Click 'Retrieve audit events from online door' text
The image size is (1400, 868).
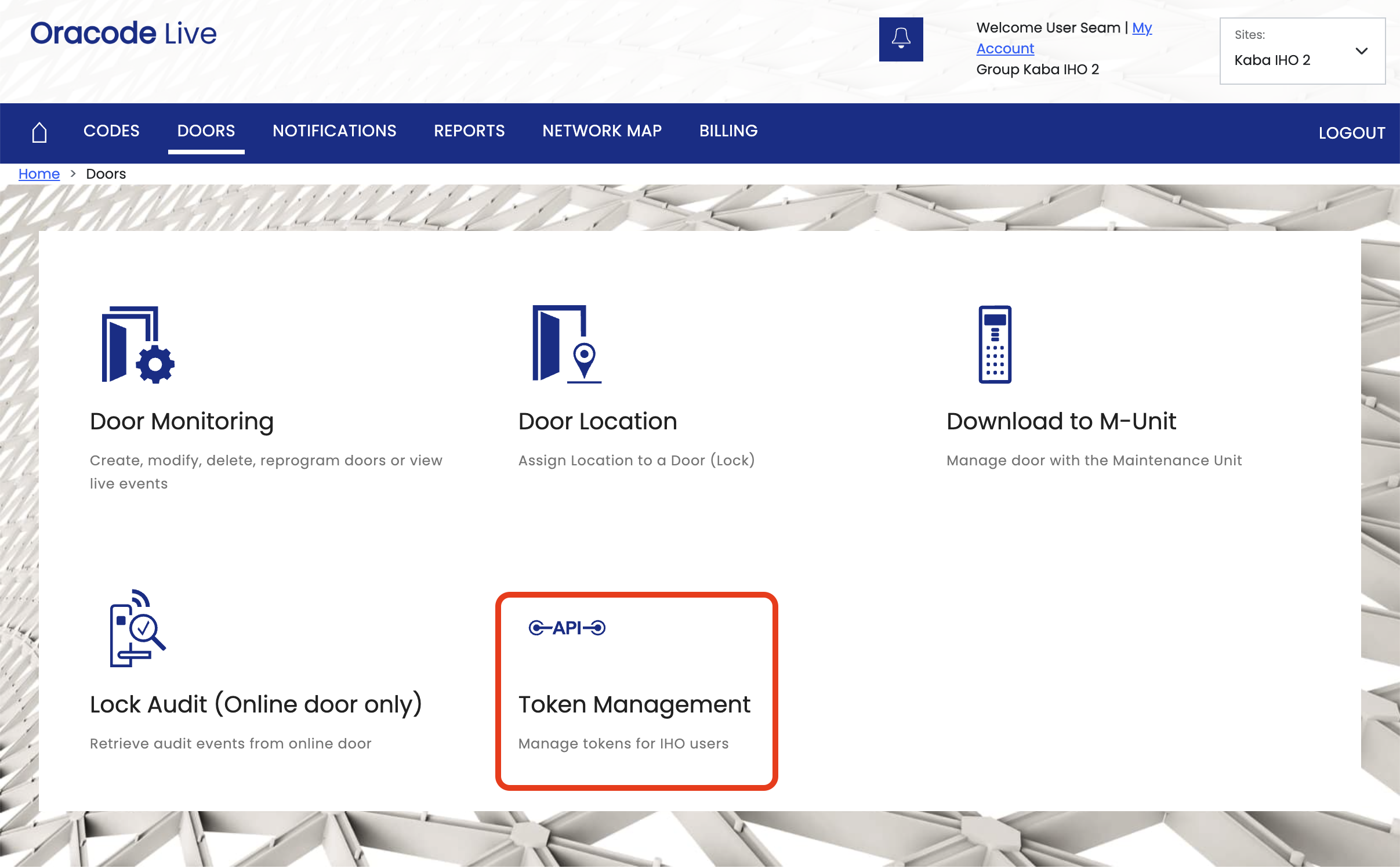[x=230, y=744]
